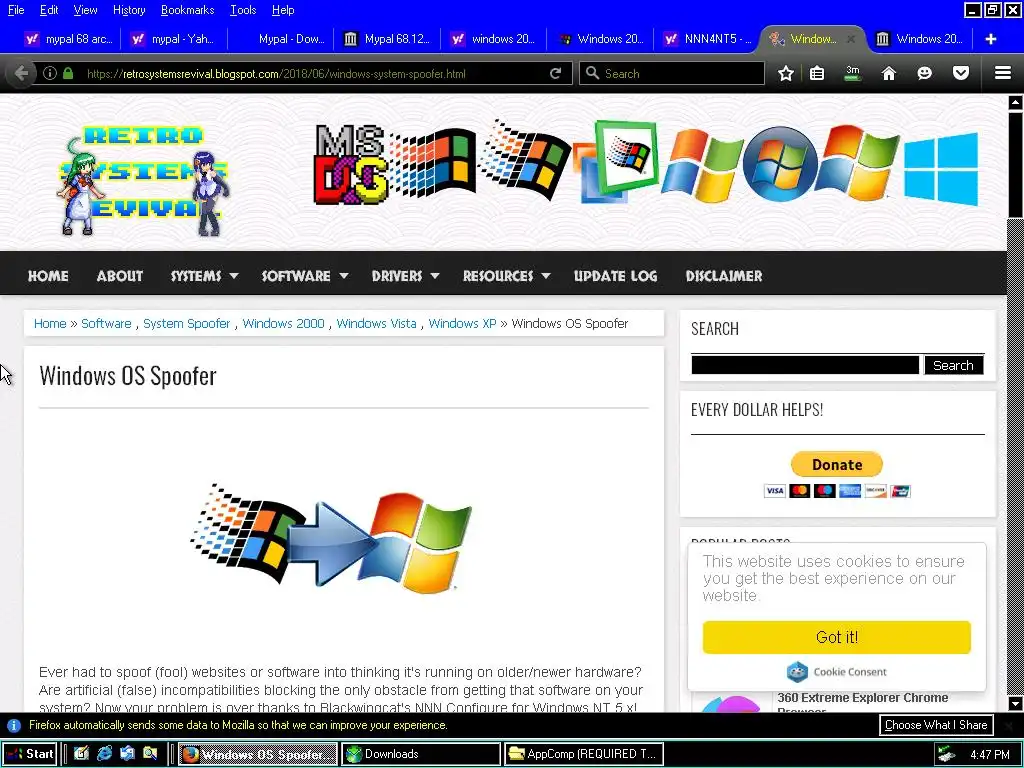Bookmark this page with the star icon
Image resolution: width=1024 pixels, height=768 pixels.
click(786, 73)
